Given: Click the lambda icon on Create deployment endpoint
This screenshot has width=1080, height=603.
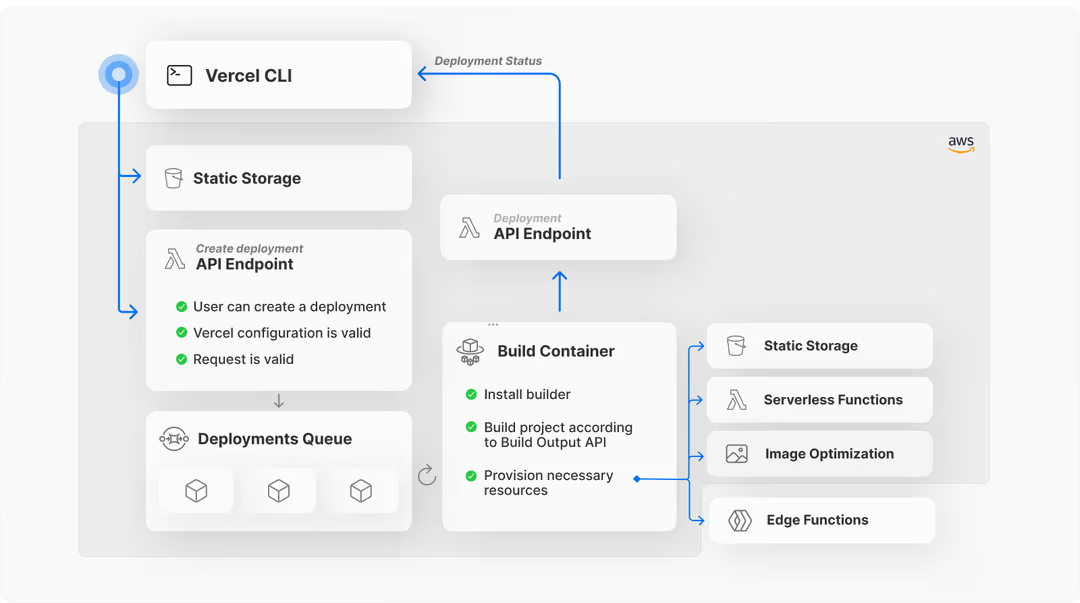Looking at the screenshot, I should (x=175, y=258).
